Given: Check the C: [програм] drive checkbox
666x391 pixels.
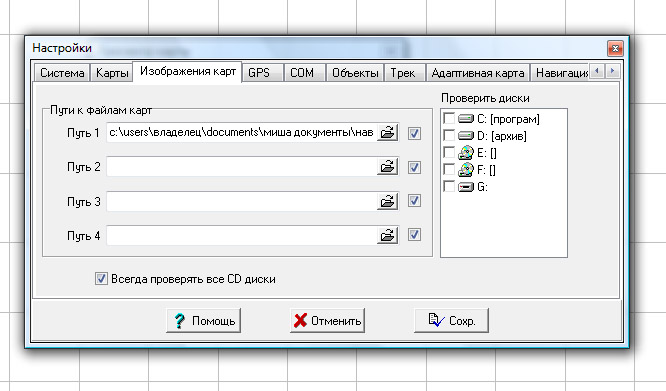Looking at the screenshot, I should coord(449,118).
